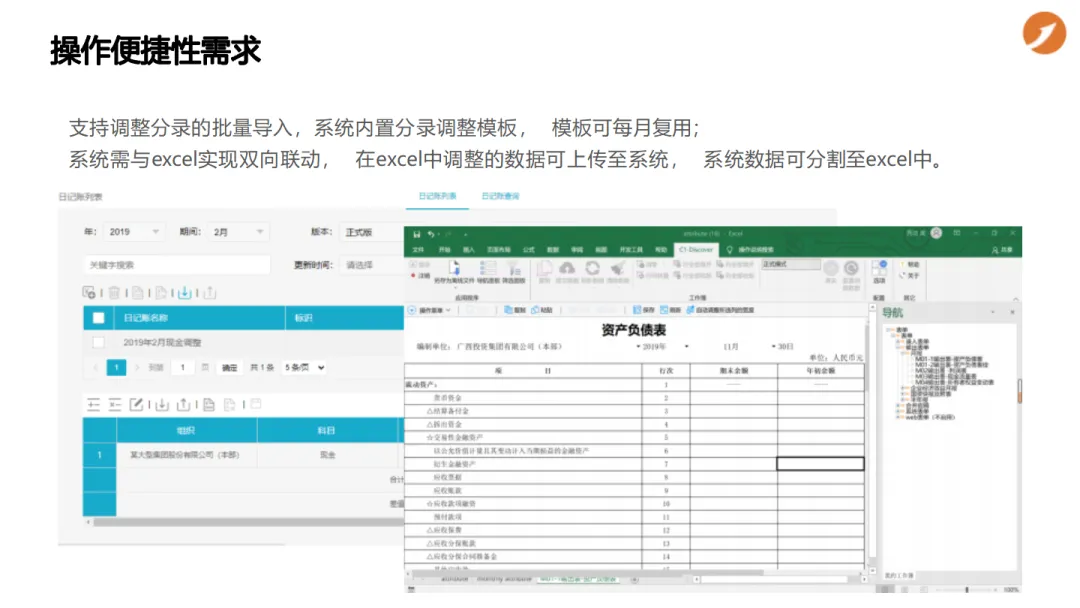The image size is (1080, 608).
Task: Click the trash delete icon above journal list
Action: (114, 293)
